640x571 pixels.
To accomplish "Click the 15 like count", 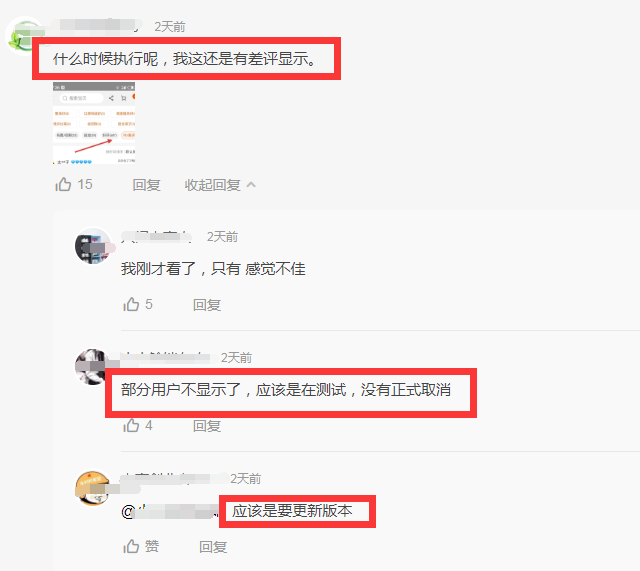I will (x=85, y=184).
